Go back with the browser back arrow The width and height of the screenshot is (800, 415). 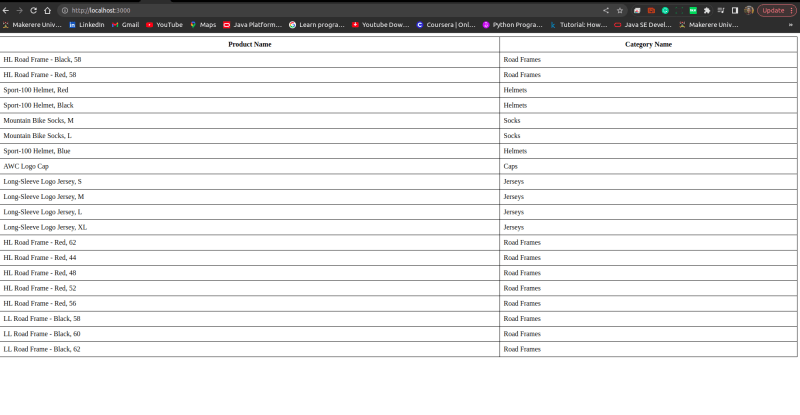point(6,10)
